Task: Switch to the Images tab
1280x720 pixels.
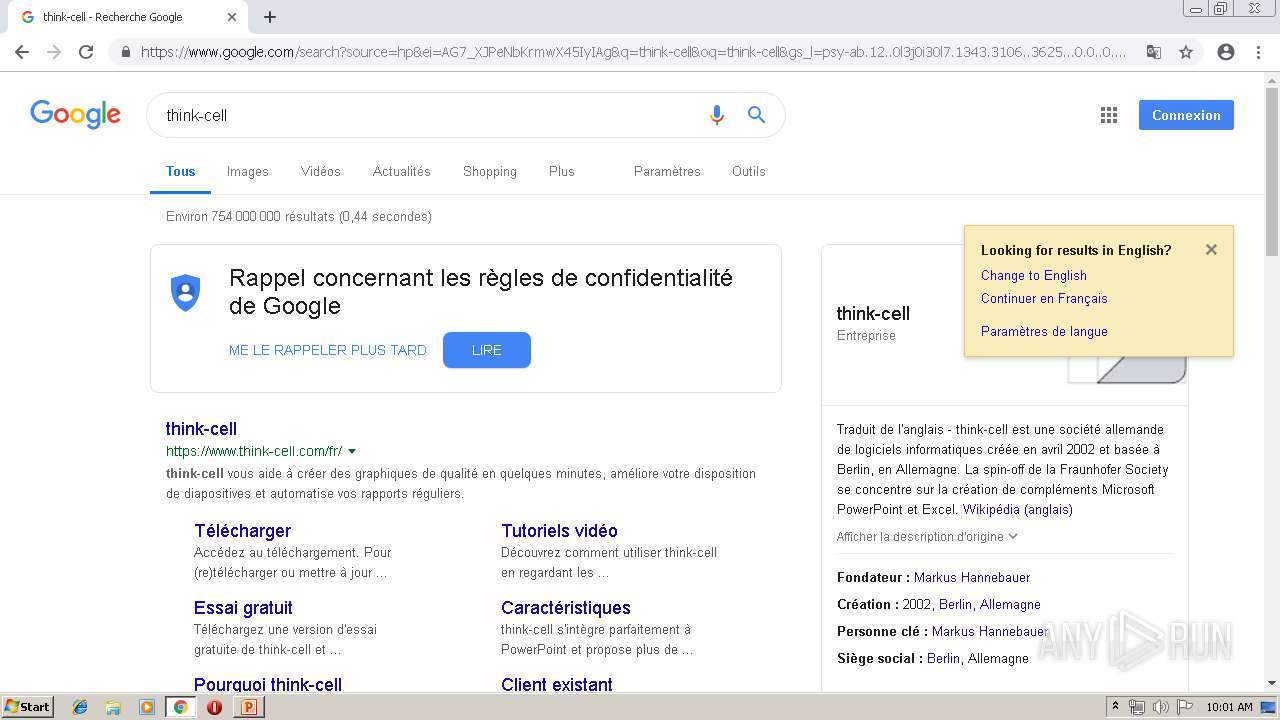Action: point(248,171)
